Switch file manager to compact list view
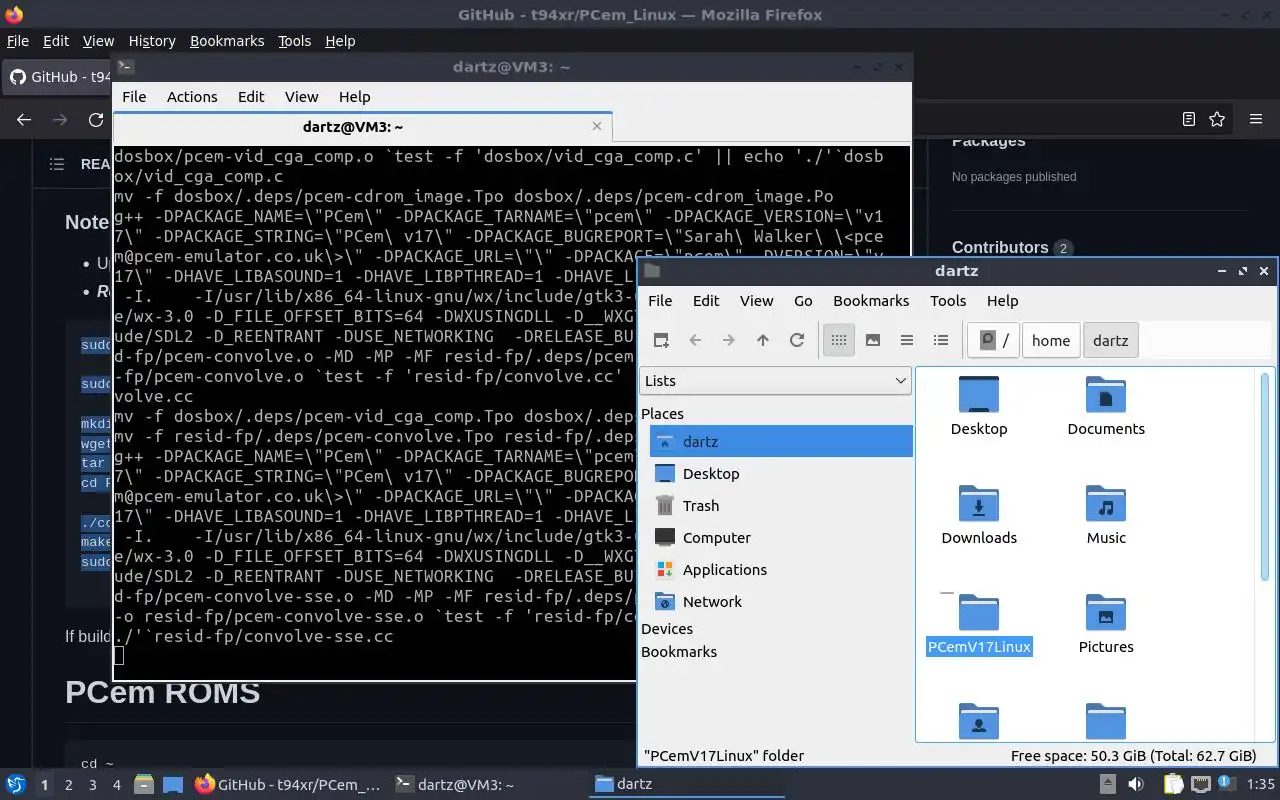This screenshot has height=800, width=1280. 907,340
